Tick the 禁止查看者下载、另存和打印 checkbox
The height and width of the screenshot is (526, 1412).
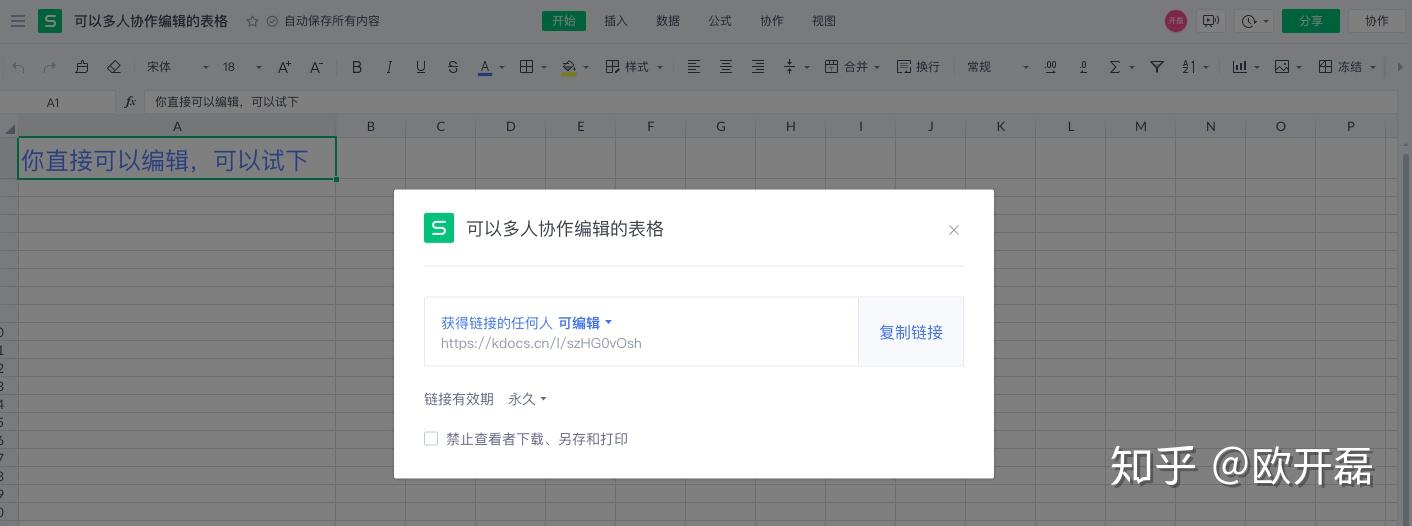click(431, 438)
